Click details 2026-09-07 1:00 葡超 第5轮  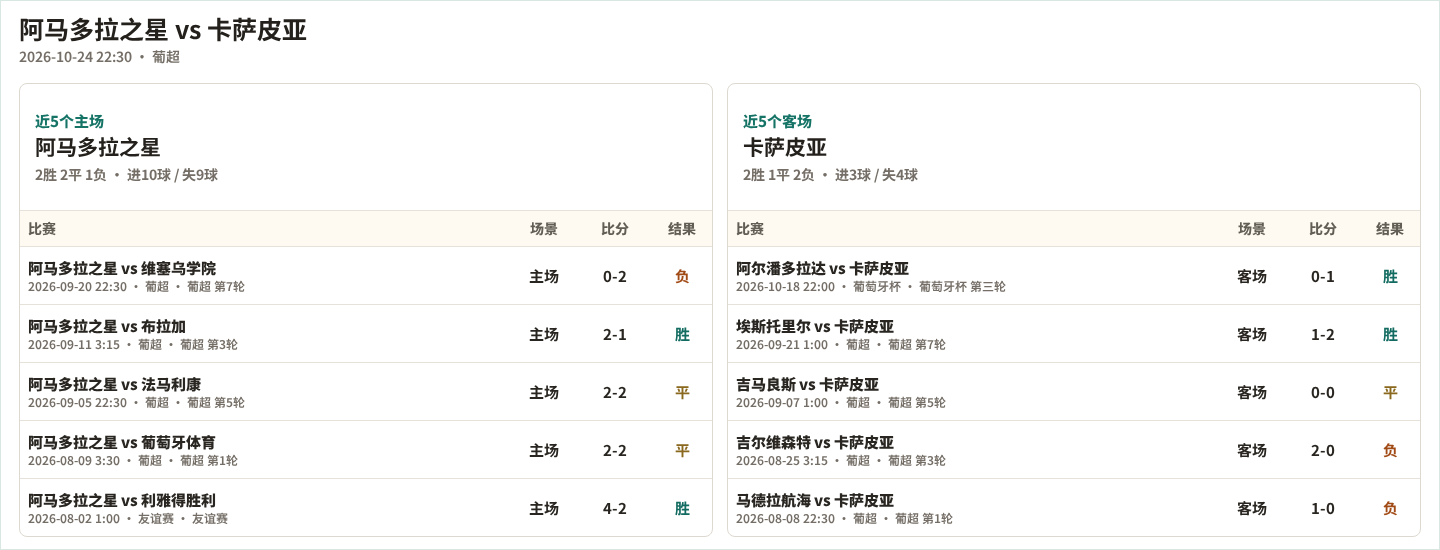click(841, 403)
